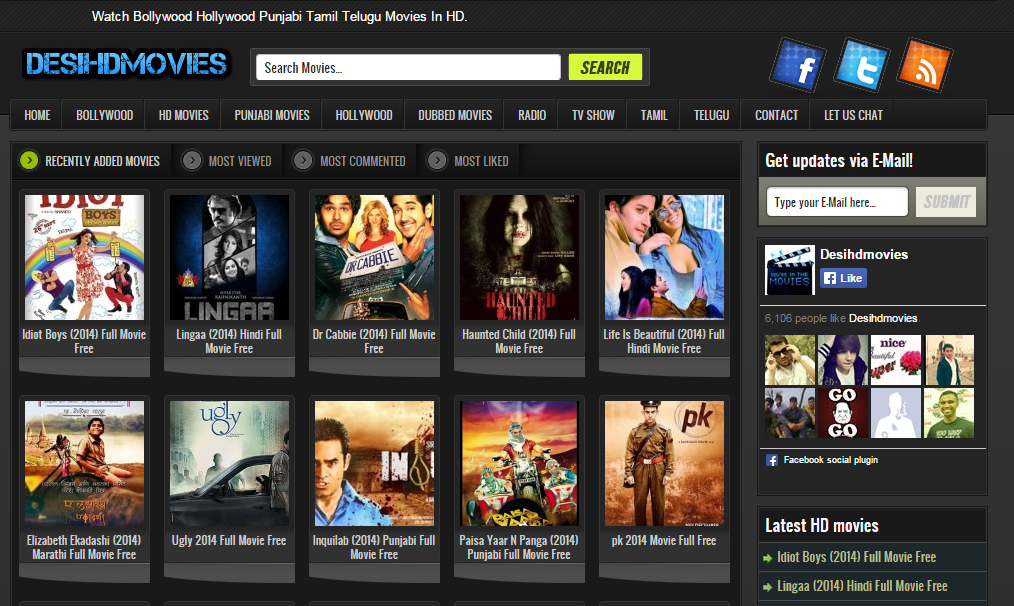Open the Let Us Chat menu item

pyautogui.click(x=853, y=115)
